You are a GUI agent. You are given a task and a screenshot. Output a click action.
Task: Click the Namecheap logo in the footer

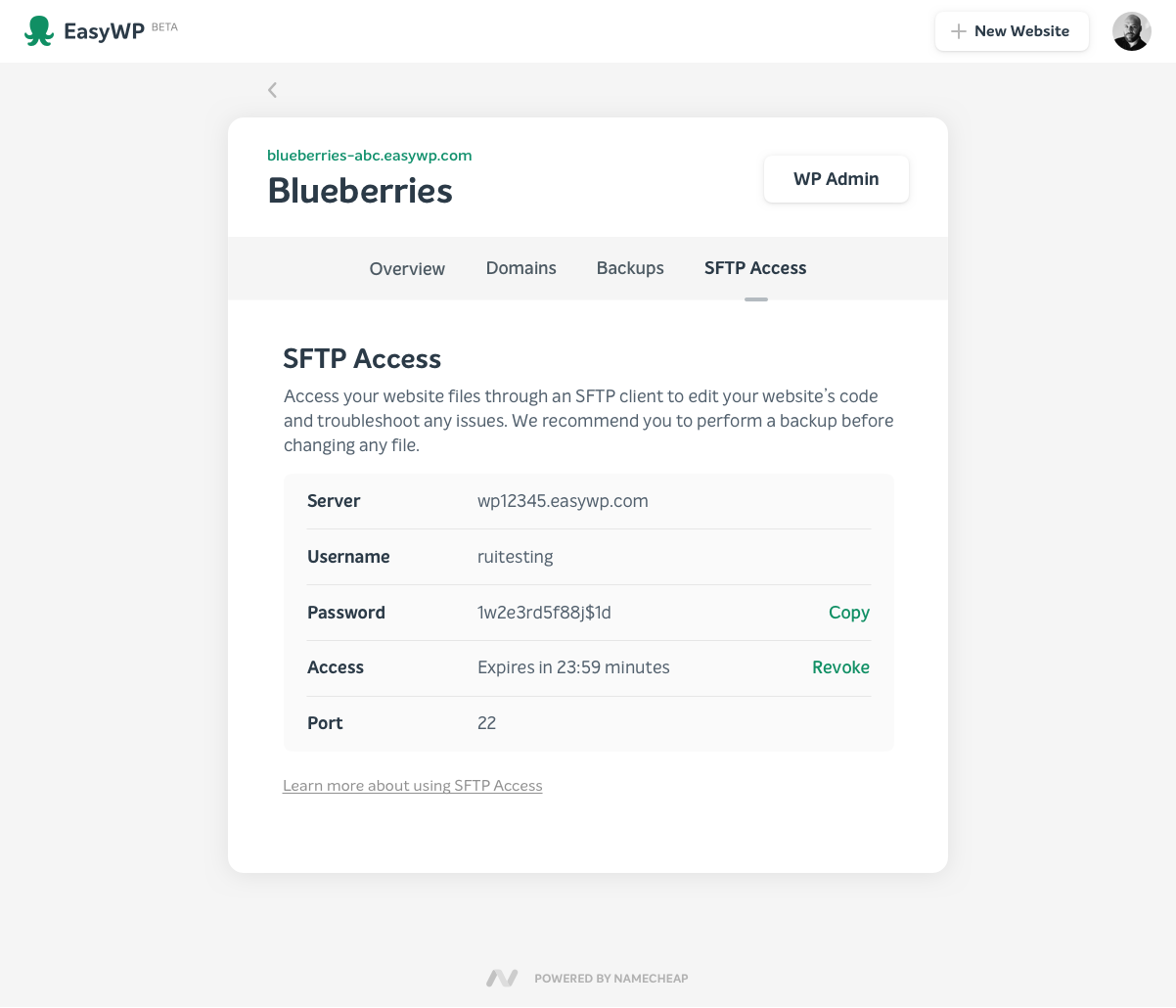(x=501, y=978)
